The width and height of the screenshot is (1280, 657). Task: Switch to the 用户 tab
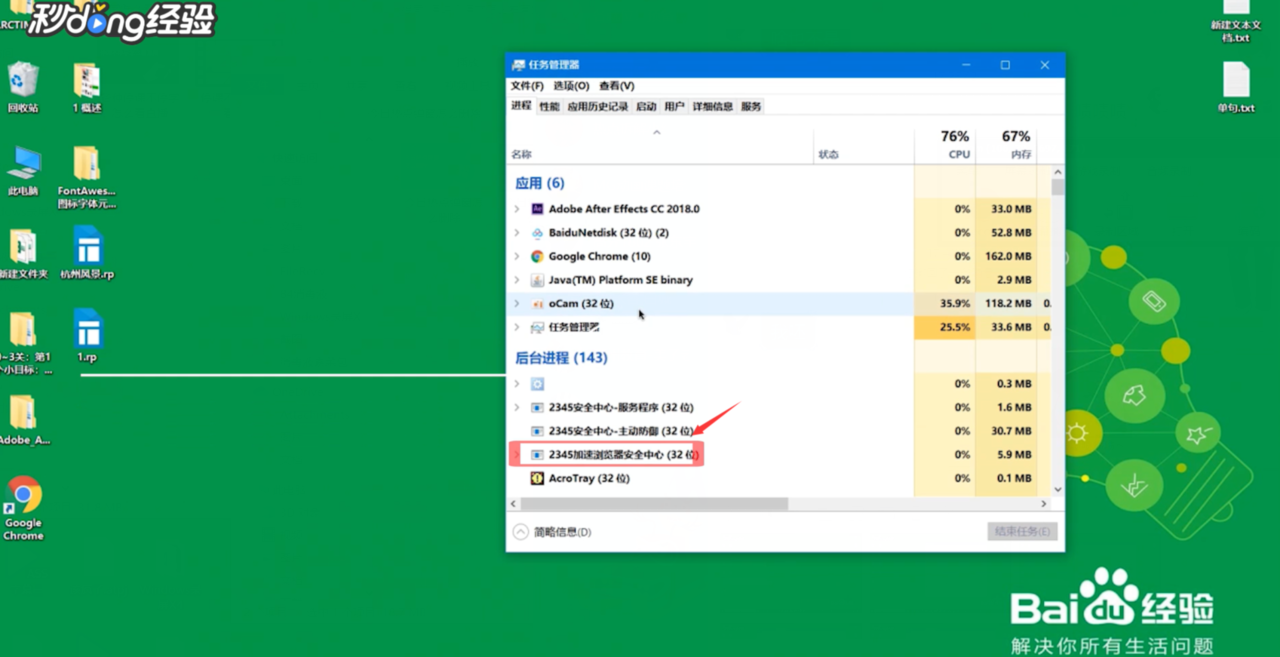[674, 107]
